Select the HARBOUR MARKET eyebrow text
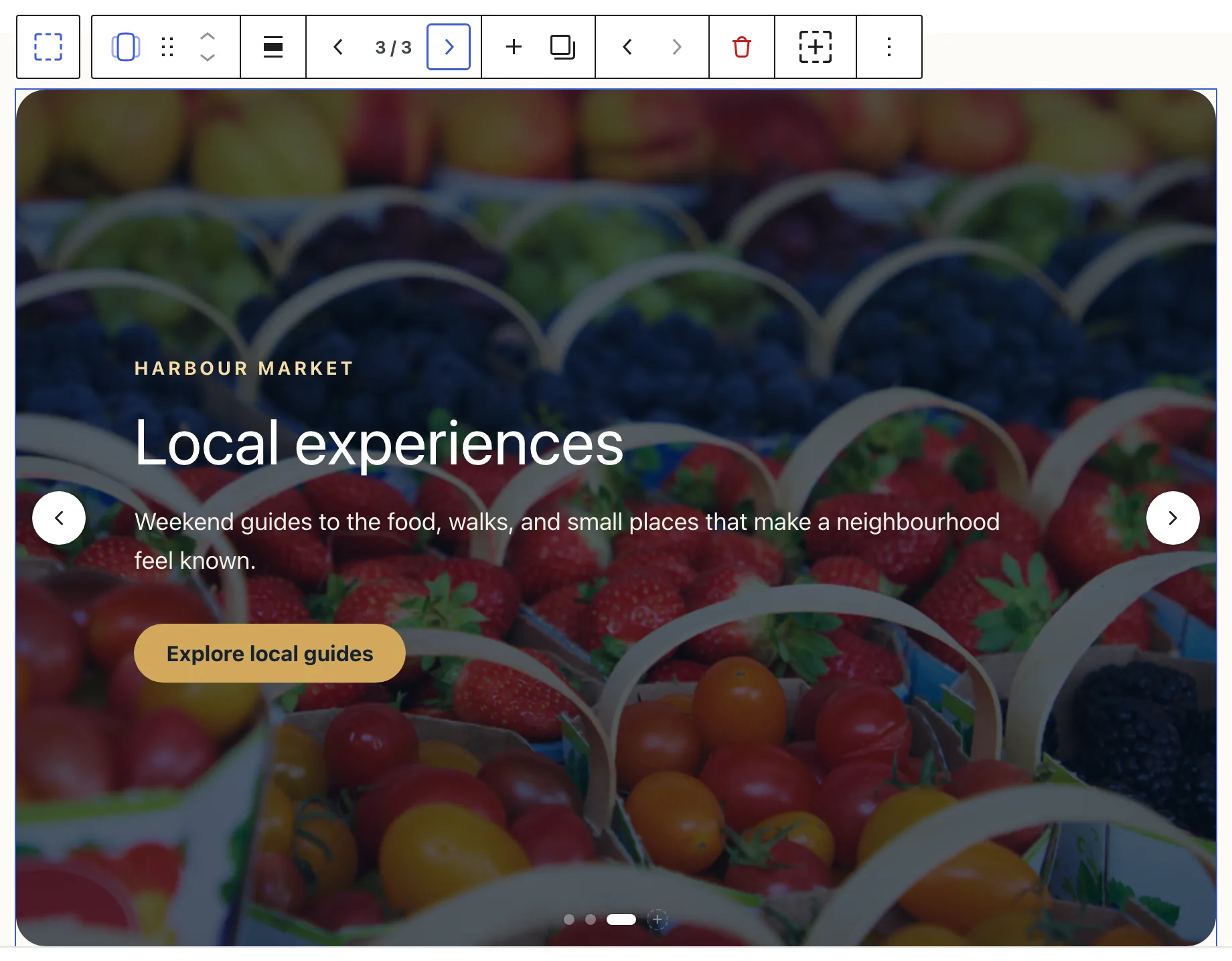Viewport: 1232px width, 961px height. click(244, 369)
